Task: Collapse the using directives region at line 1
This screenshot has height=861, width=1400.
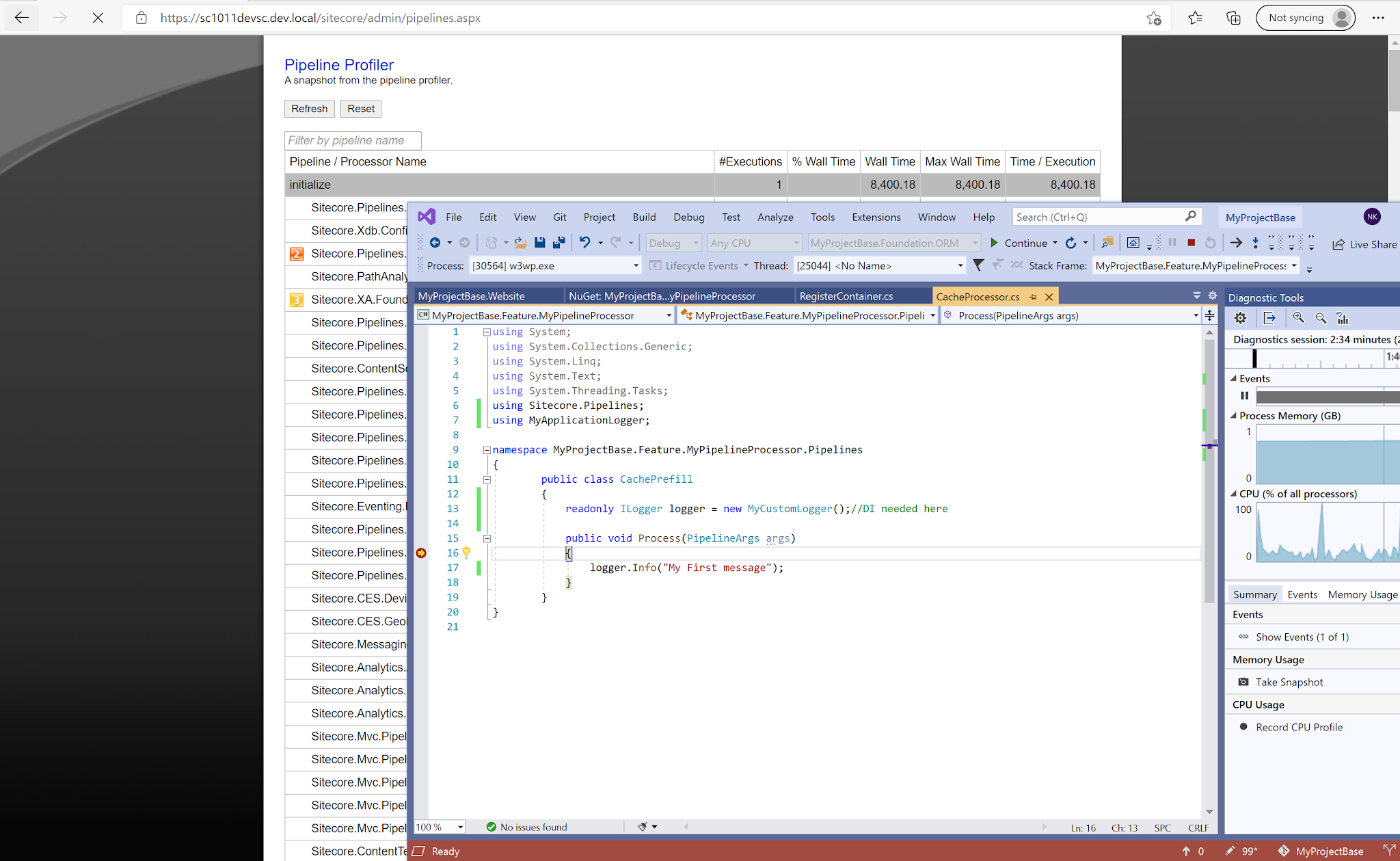Action: pos(487,332)
